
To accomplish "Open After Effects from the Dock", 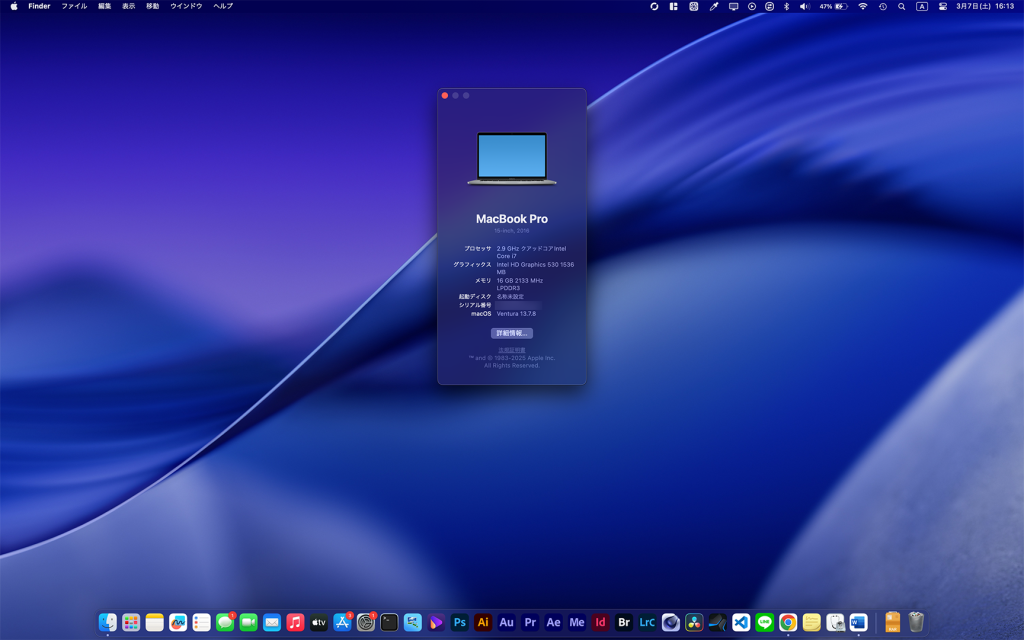I will tap(553, 622).
